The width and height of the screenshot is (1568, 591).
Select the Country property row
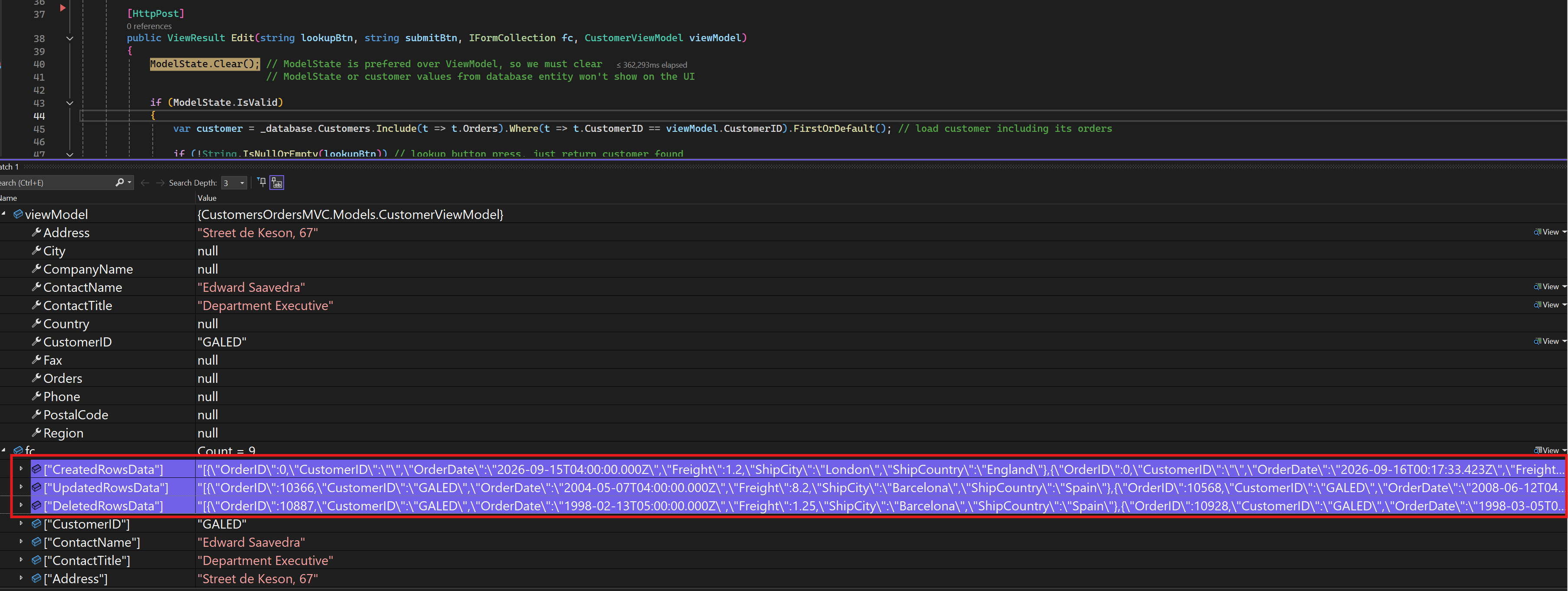click(783, 324)
